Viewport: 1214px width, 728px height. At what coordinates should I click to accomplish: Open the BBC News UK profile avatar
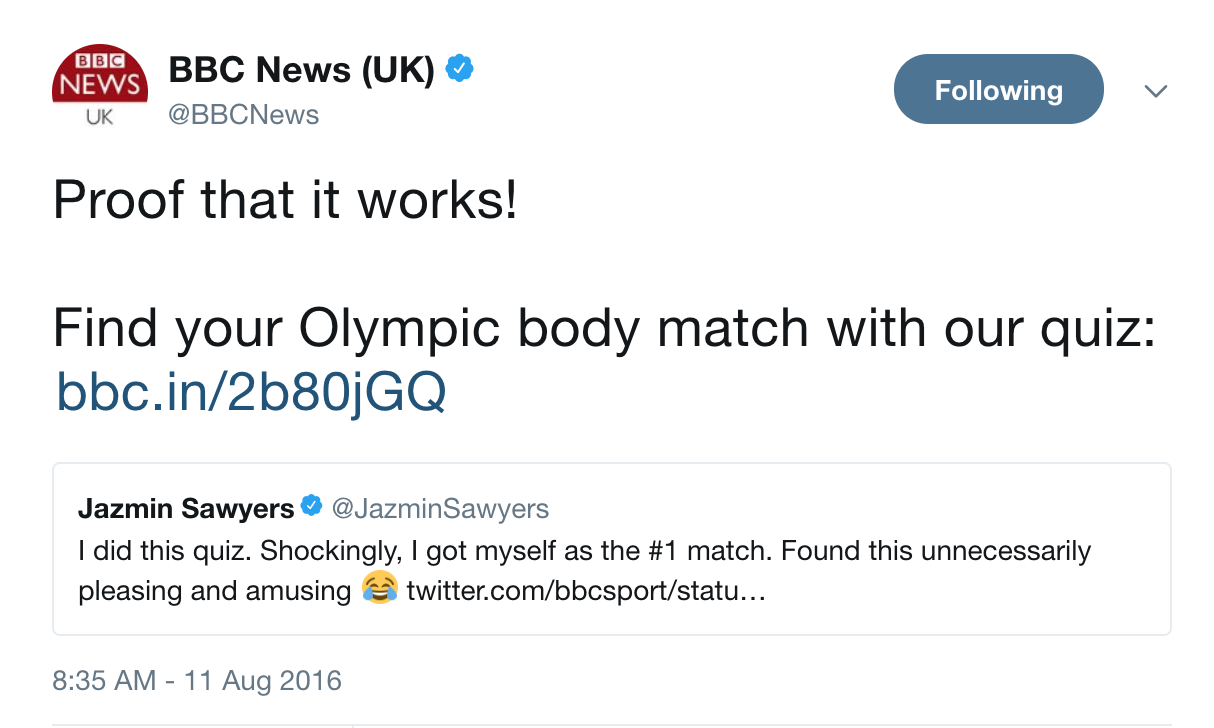pyautogui.click(x=100, y=87)
